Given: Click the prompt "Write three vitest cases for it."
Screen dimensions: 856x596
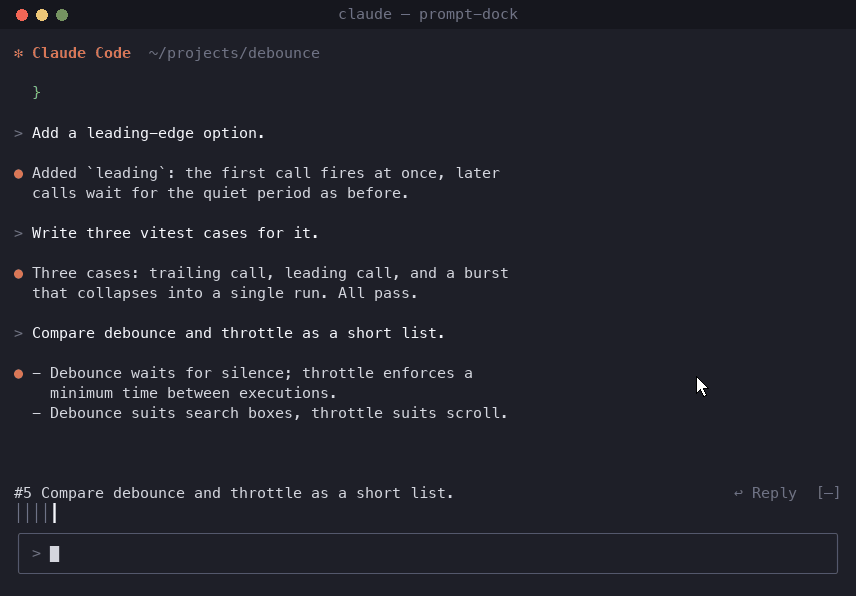Looking at the screenshot, I should click(175, 233).
